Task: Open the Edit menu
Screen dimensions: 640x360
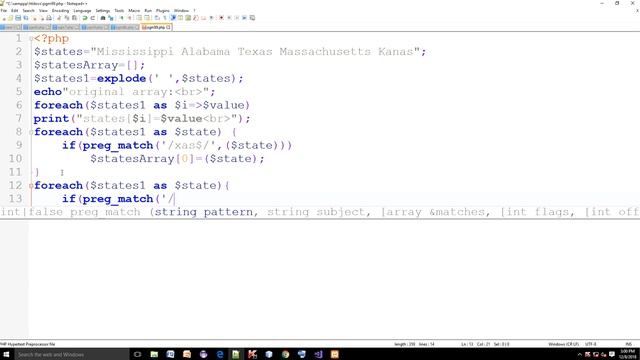Action: tap(15, 11)
